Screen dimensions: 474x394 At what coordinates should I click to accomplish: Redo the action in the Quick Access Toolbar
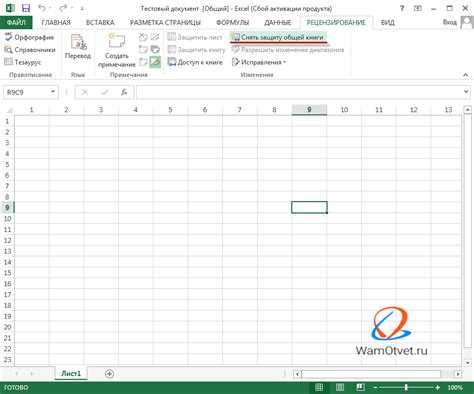click(63, 8)
